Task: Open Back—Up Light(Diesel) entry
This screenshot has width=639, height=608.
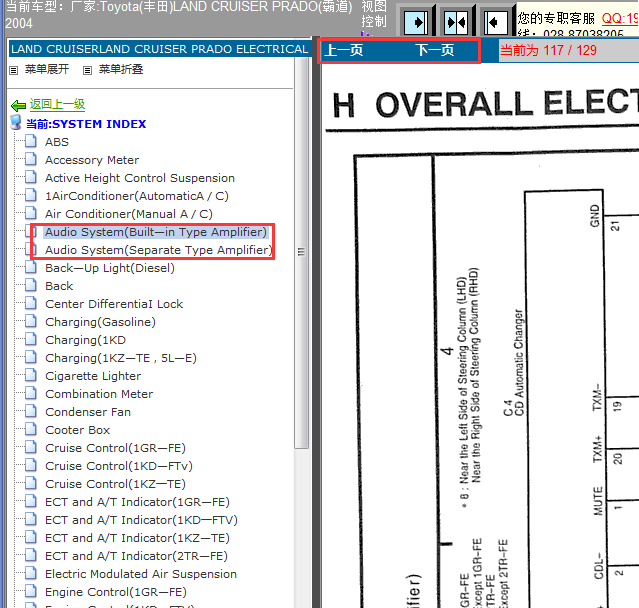Action: [x=110, y=268]
